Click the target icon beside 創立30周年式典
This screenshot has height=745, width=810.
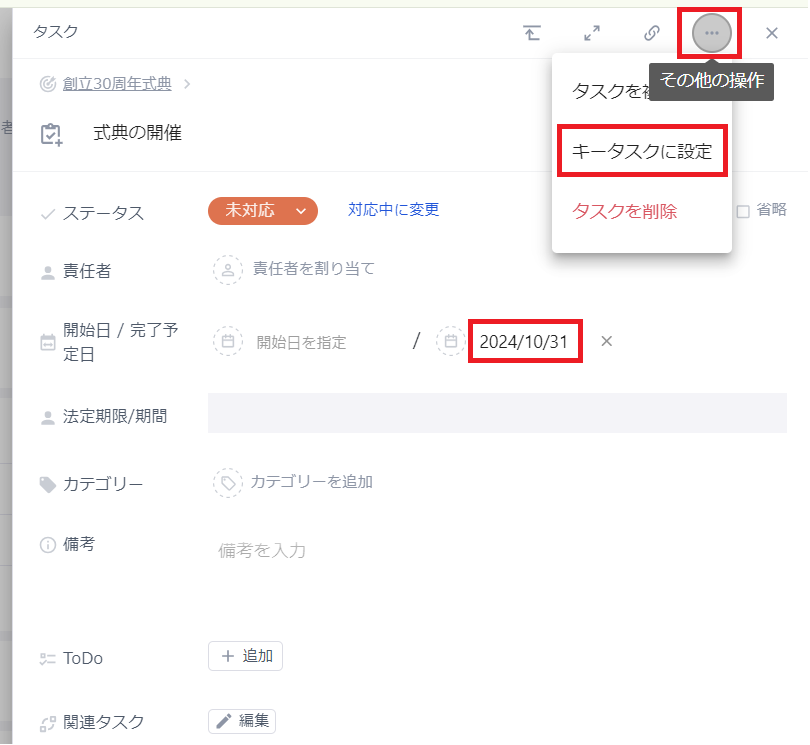point(48,84)
